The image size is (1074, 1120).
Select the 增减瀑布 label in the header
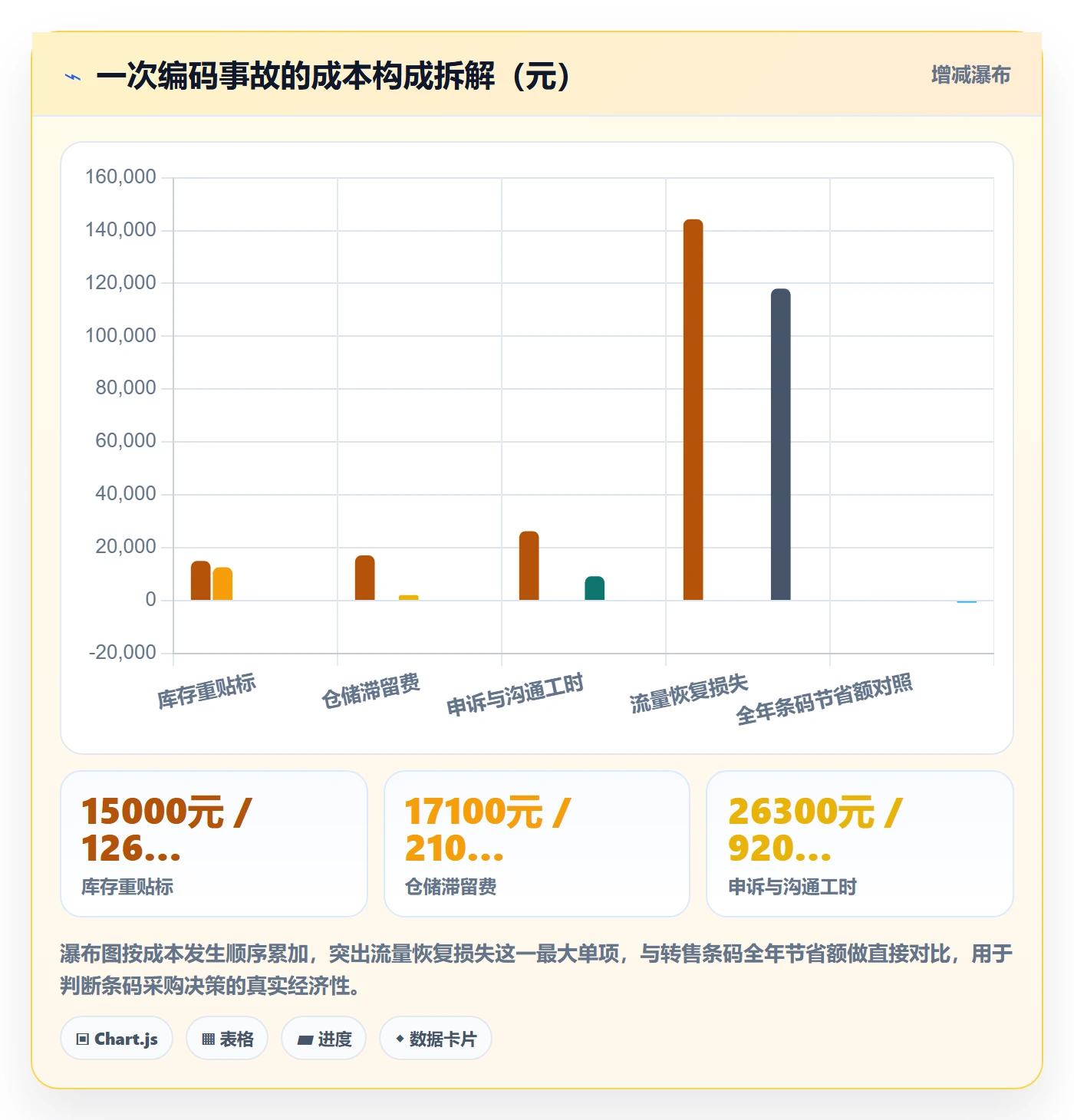[x=970, y=75]
